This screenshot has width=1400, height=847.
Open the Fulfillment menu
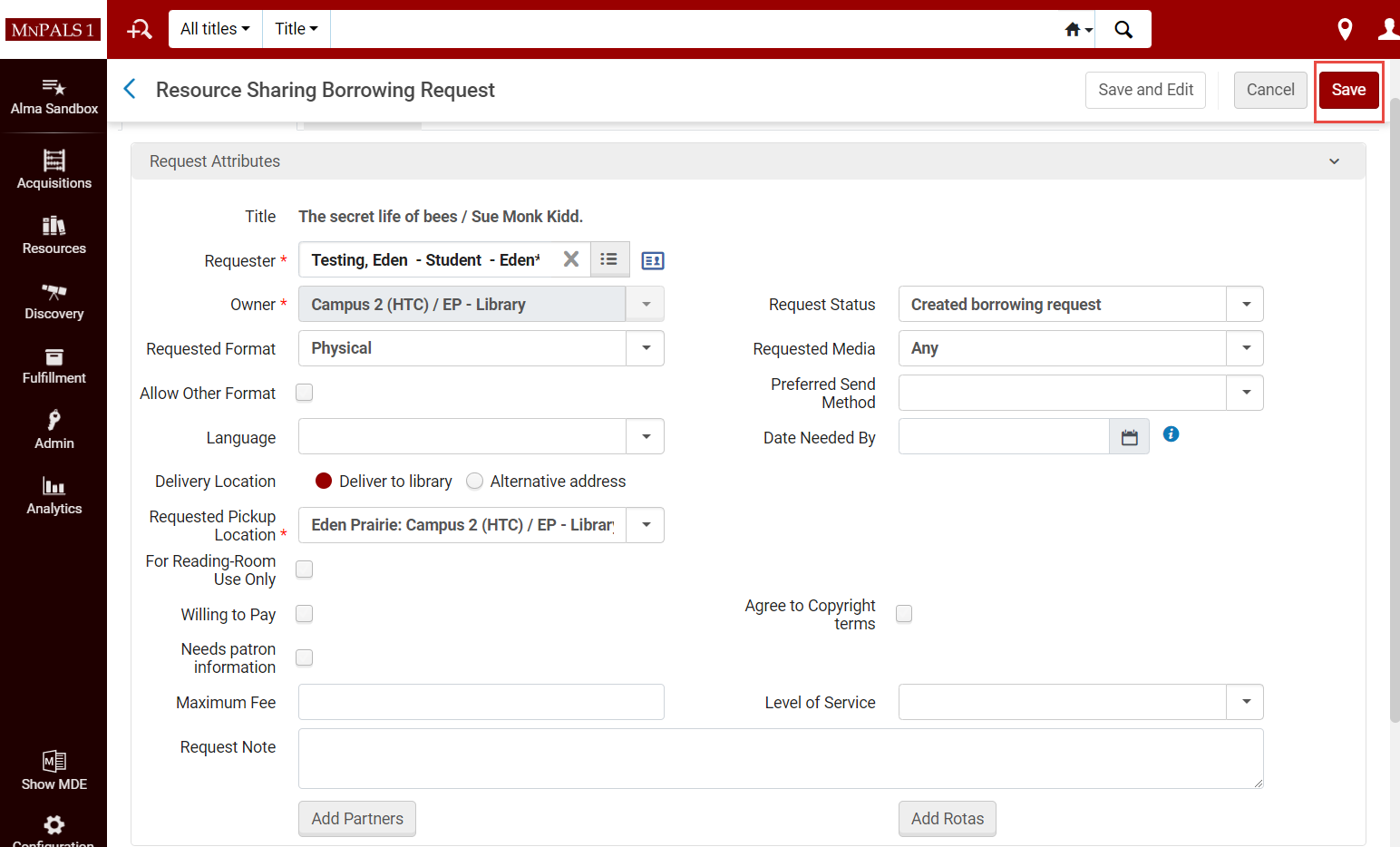point(54,365)
